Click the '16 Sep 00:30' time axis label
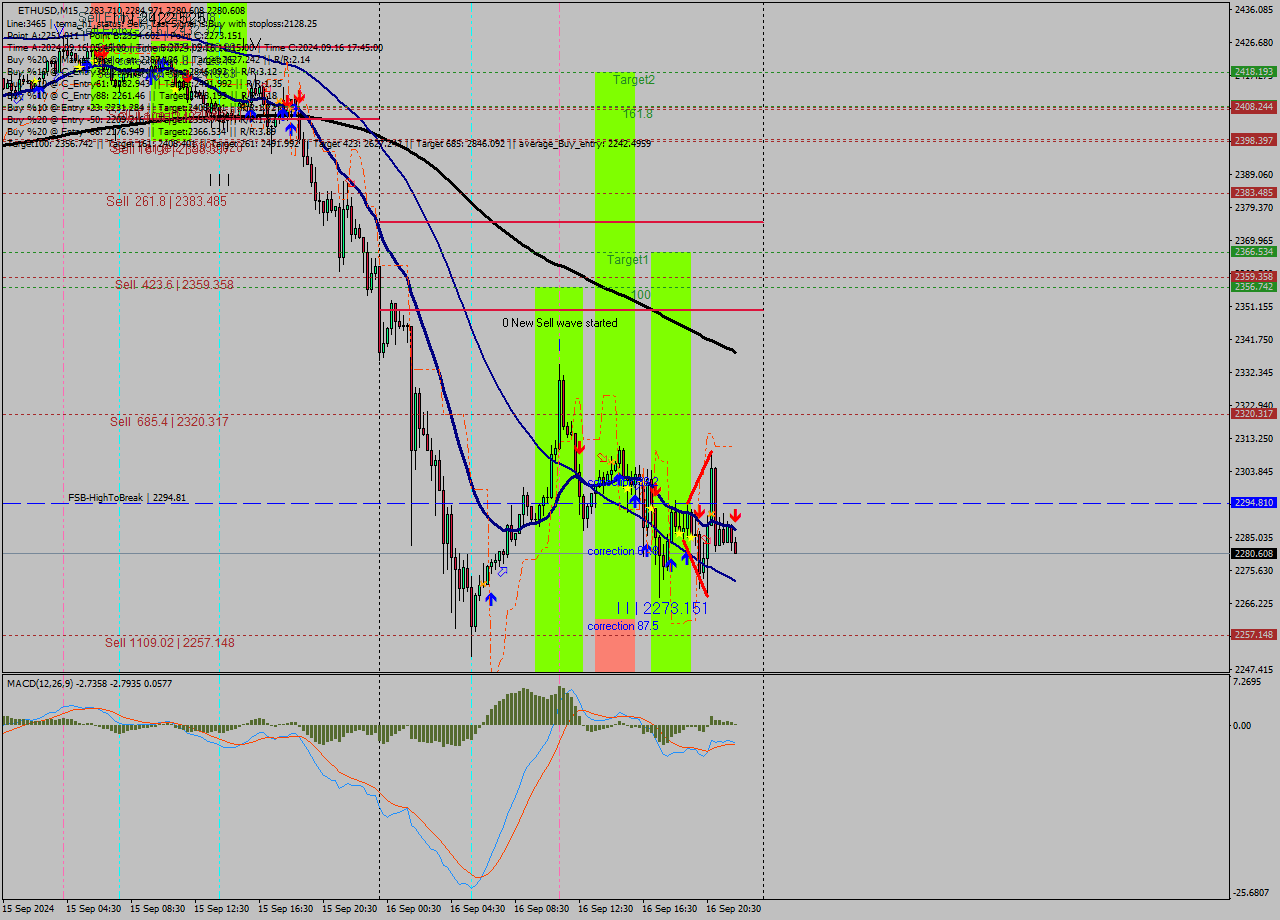This screenshot has height=920, width=1280. [412, 909]
